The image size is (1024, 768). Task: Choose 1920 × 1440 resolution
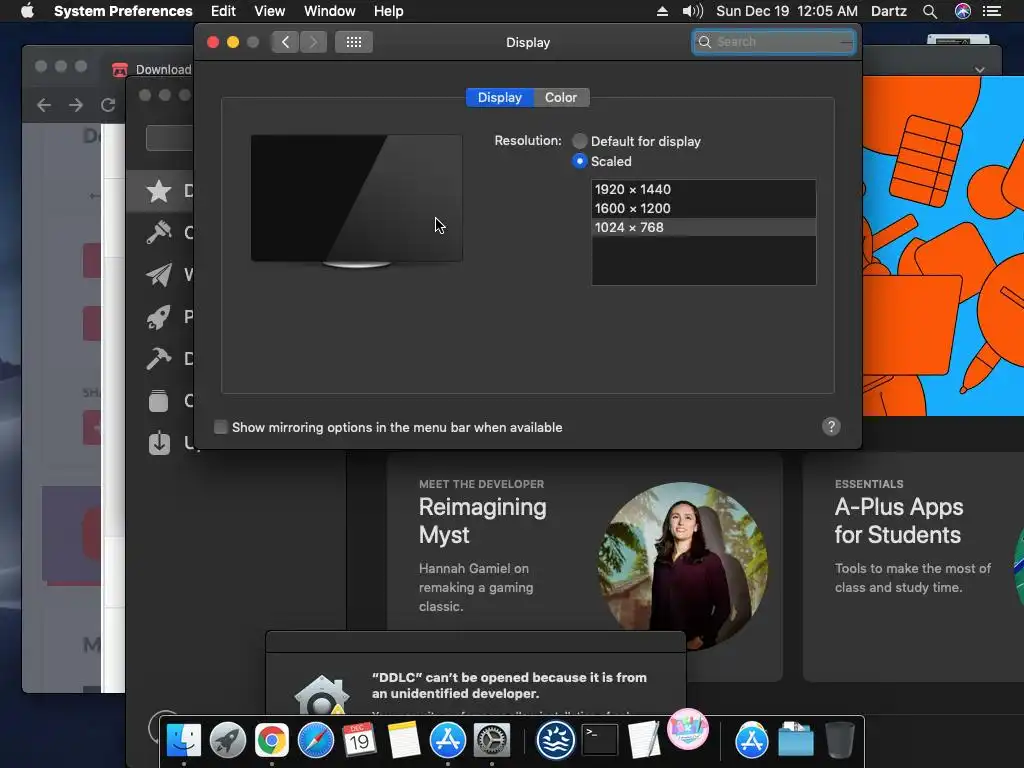(x=703, y=189)
